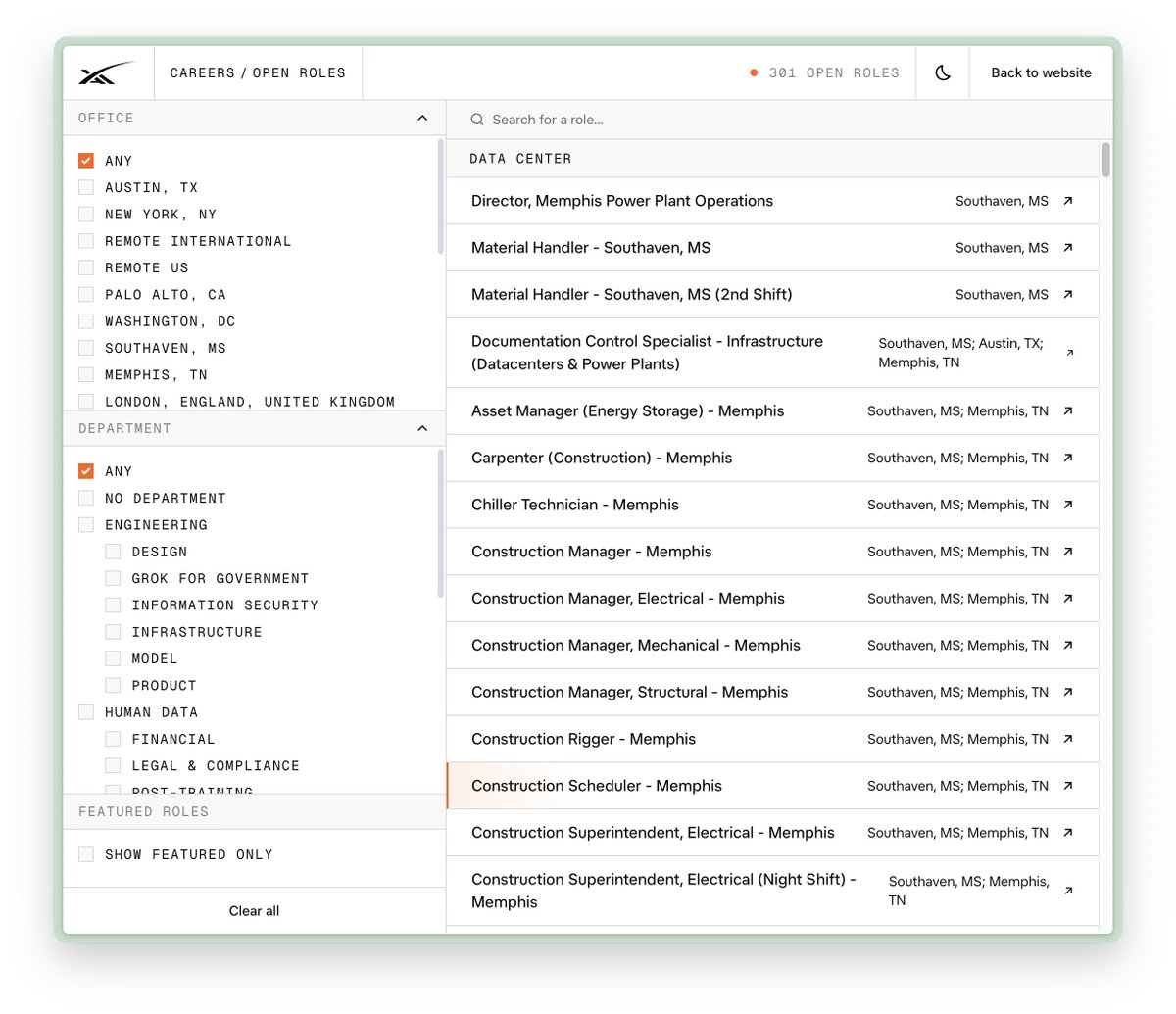
Task: Click the Careers / Open Roles breadcrumb
Action: (258, 72)
